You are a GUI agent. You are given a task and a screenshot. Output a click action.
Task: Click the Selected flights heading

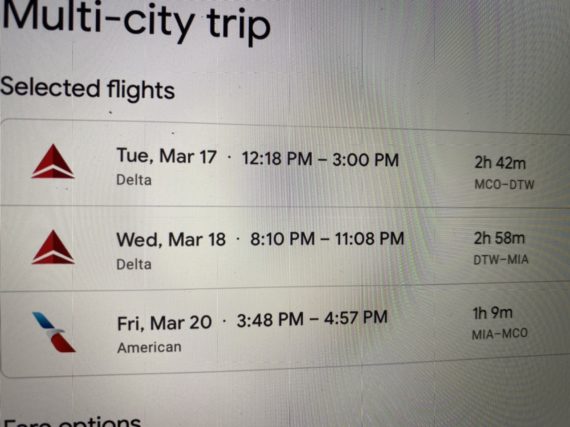87,88
